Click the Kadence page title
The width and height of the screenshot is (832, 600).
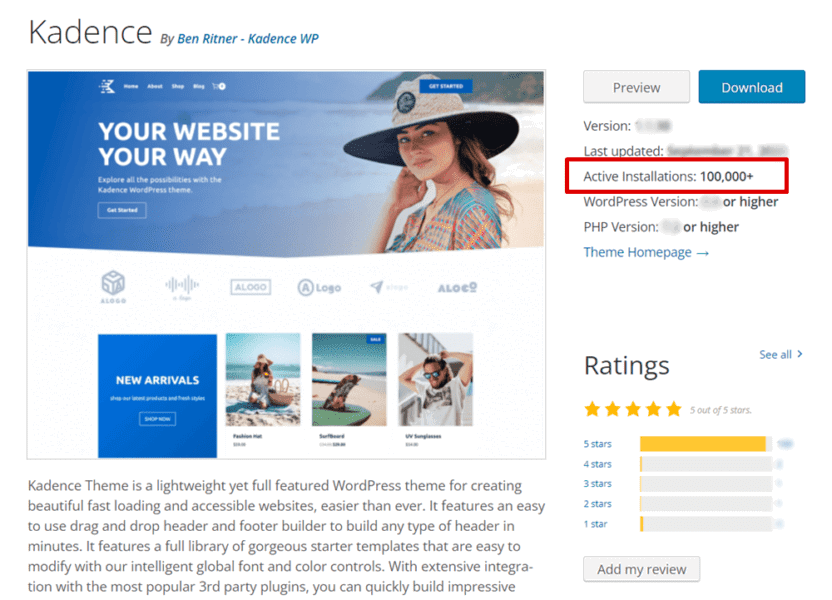point(90,32)
